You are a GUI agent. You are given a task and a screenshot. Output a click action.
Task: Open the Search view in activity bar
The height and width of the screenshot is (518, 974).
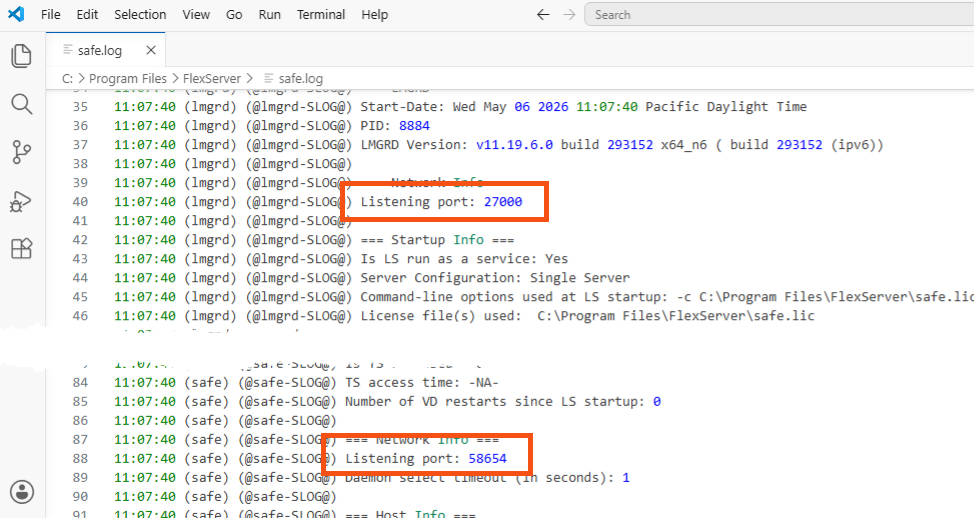pyautogui.click(x=21, y=104)
